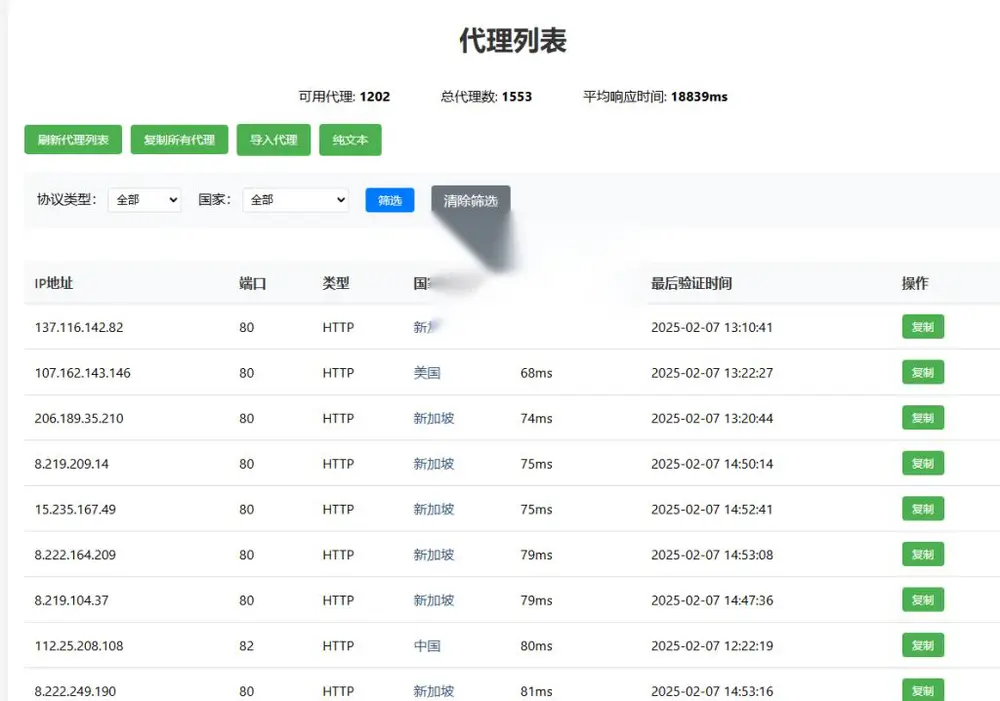Click timestamp 2025-02-07 13:10:41
Image resolution: width=1000 pixels, height=701 pixels.
(x=712, y=327)
